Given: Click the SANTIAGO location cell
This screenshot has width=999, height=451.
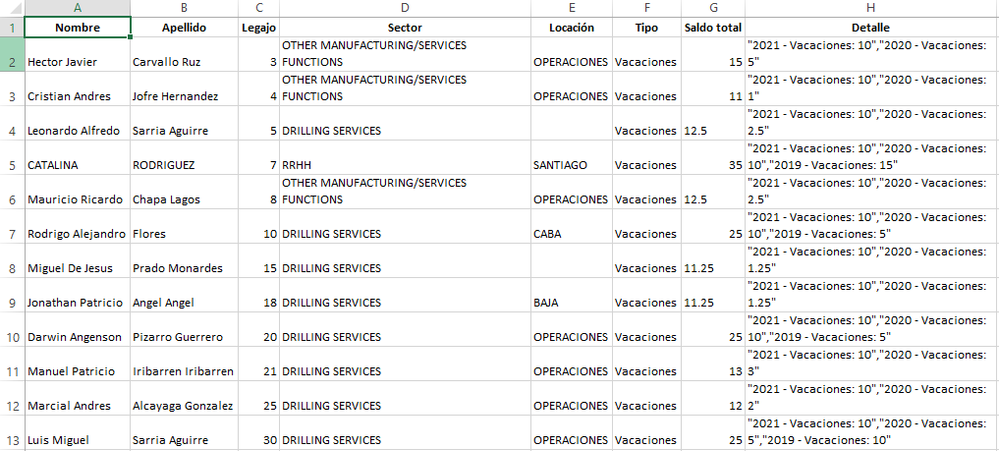Looking at the screenshot, I should point(571,157).
